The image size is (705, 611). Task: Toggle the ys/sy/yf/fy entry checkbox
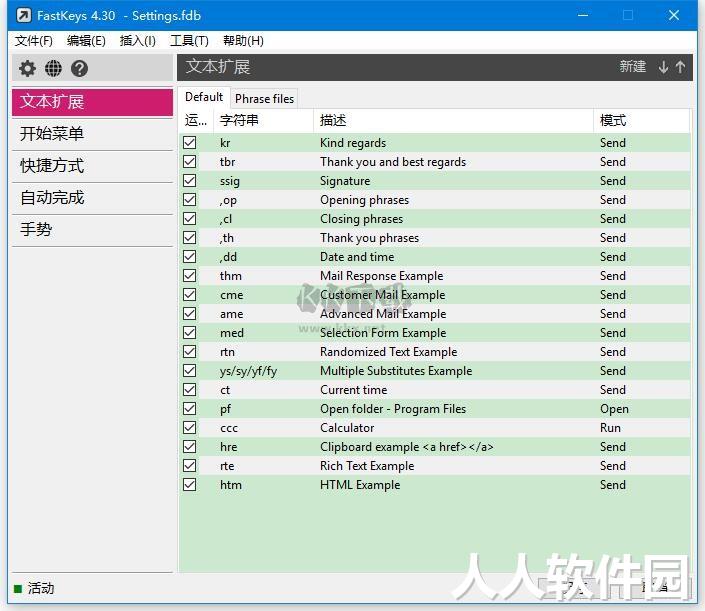(190, 370)
